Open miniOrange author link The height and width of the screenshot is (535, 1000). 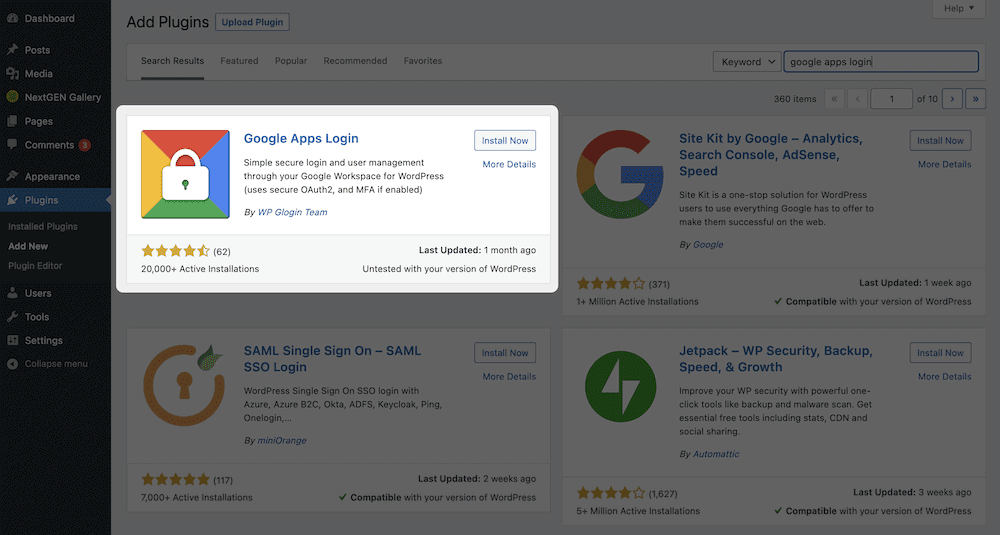tap(282, 441)
